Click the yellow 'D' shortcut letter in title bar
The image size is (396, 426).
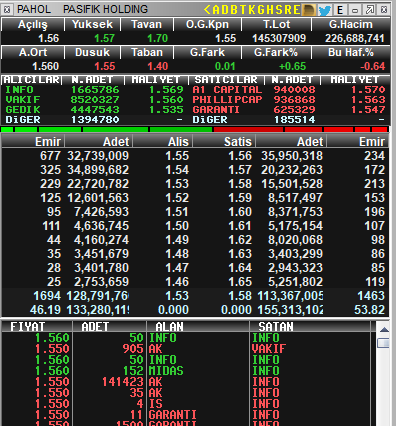(x=225, y=10)
